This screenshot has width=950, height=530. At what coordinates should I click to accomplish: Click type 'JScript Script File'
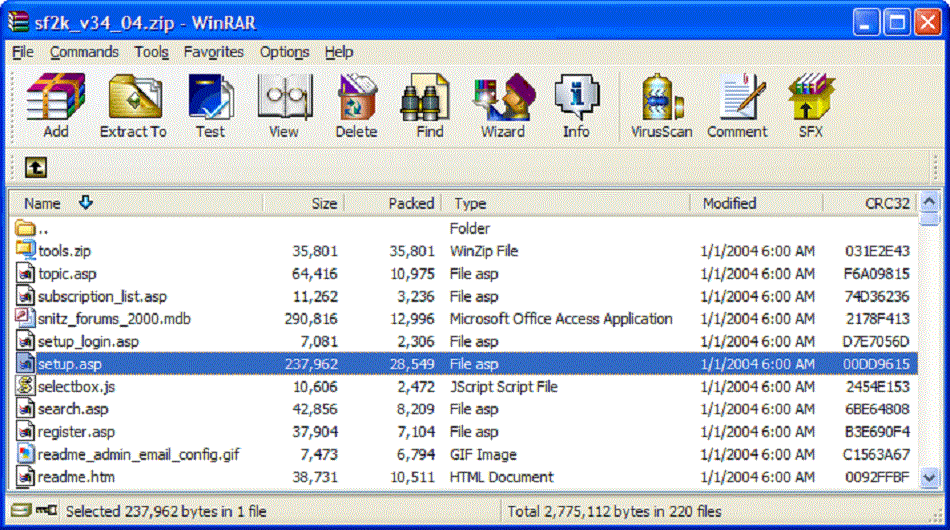[503, 386]
